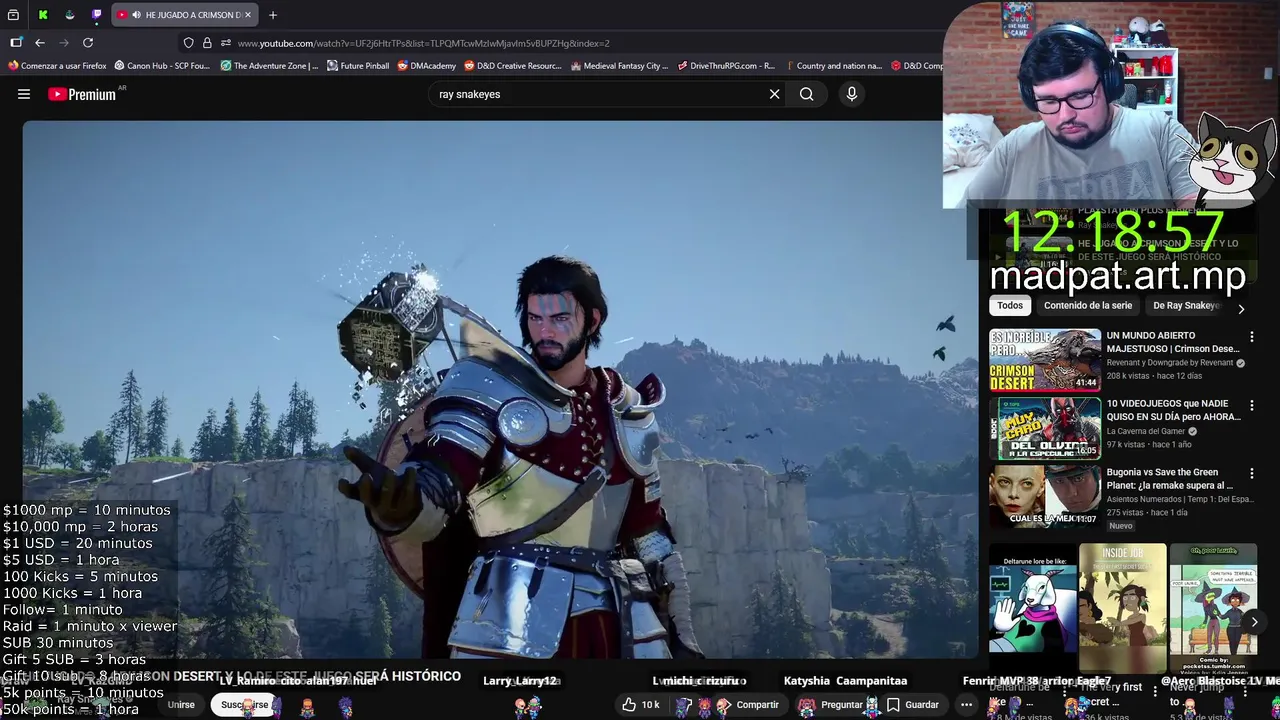Go forward to the next page
This screenshot has height=720, width=1280.
[64, 43]
